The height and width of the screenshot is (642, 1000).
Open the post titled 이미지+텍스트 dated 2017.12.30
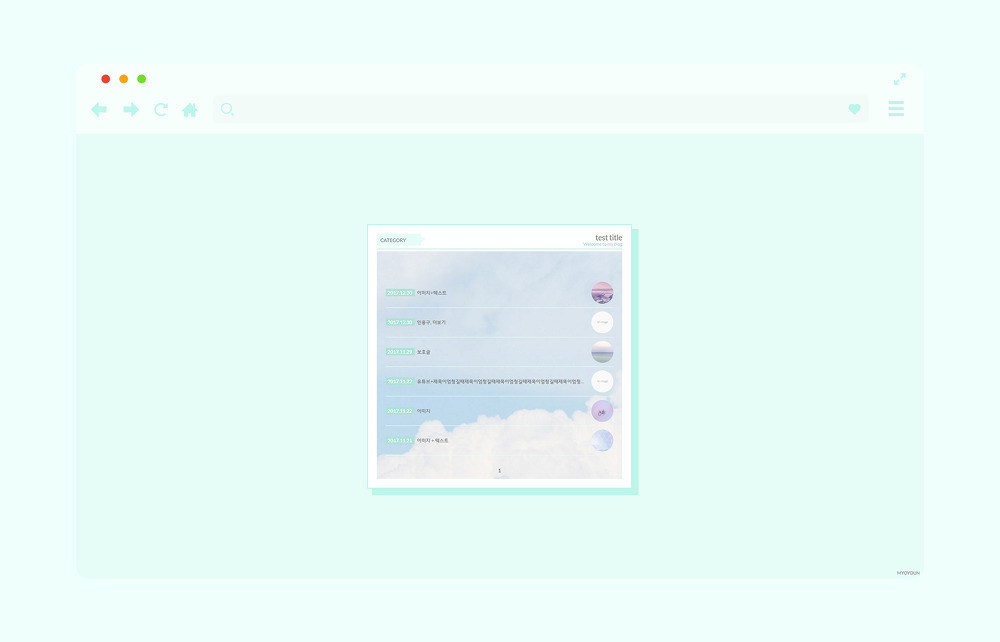click(x=432, y=293)
